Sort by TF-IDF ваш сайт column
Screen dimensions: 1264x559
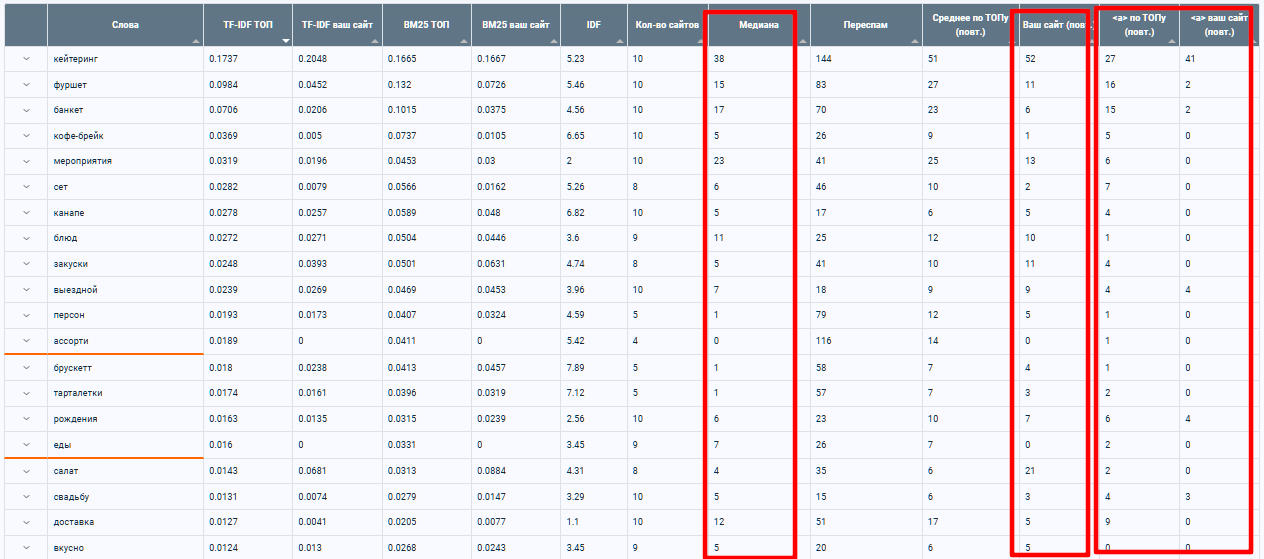point(337,24)
